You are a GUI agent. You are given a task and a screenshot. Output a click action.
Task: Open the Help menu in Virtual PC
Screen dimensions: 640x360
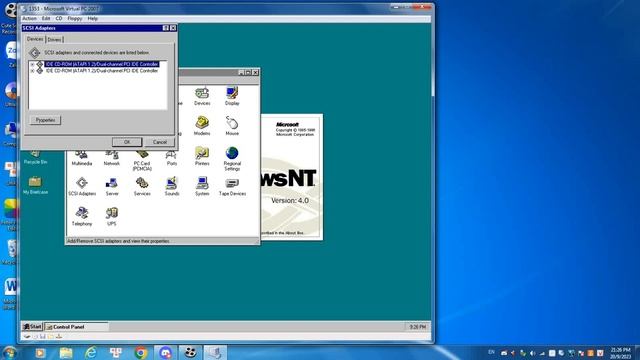tap(93, 18)
